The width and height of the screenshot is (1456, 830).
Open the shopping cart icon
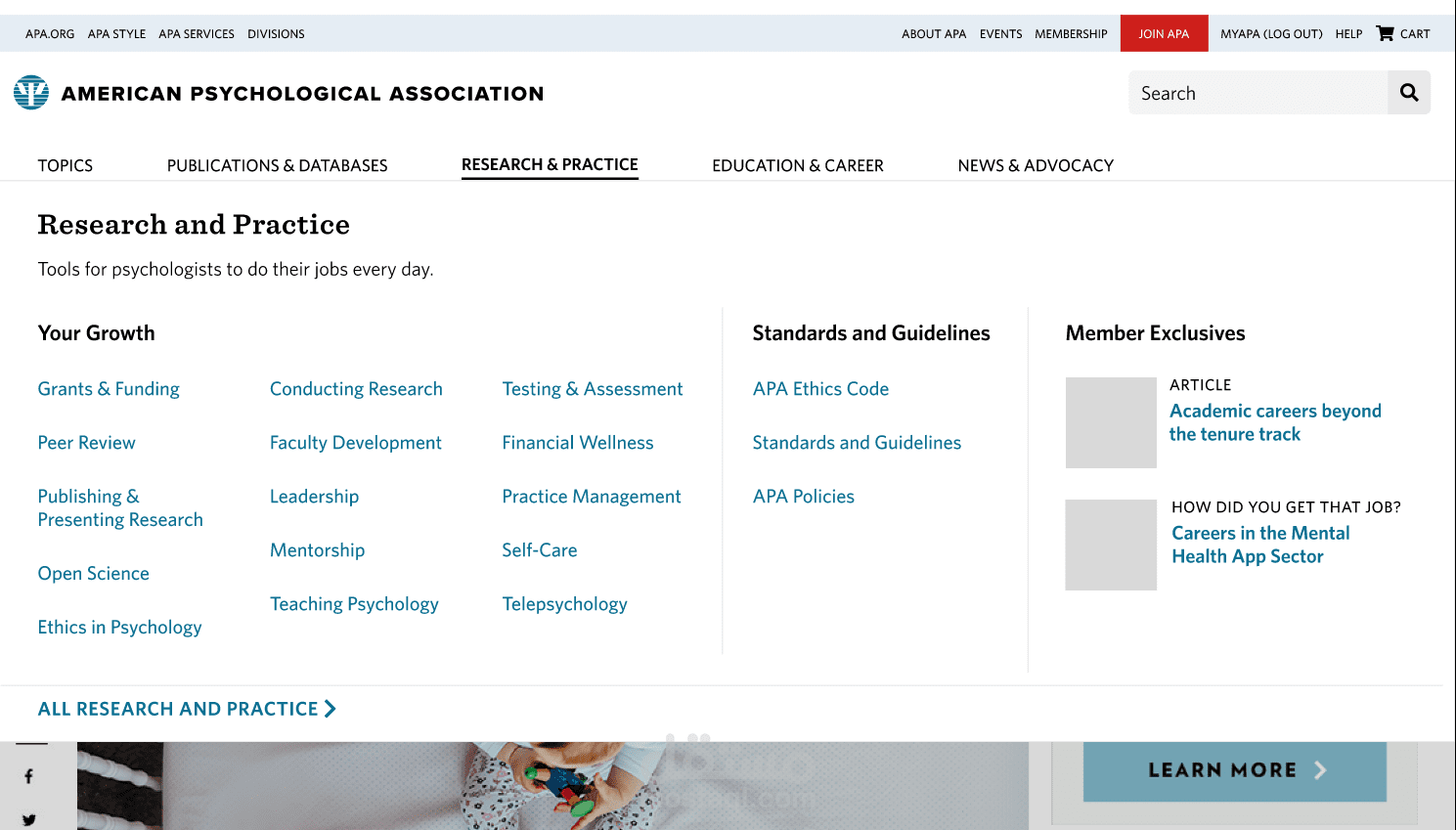pyautogui.click(x=1385, y=33)
